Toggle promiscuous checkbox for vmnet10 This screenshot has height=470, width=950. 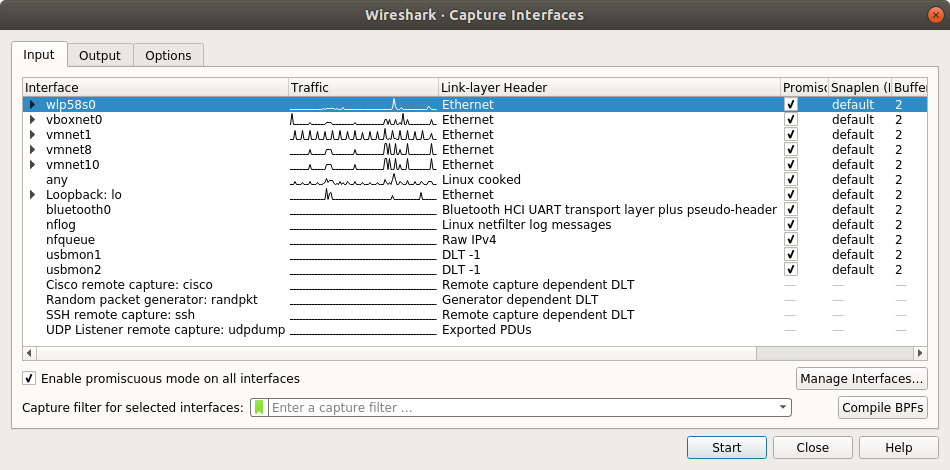[791, 164]
